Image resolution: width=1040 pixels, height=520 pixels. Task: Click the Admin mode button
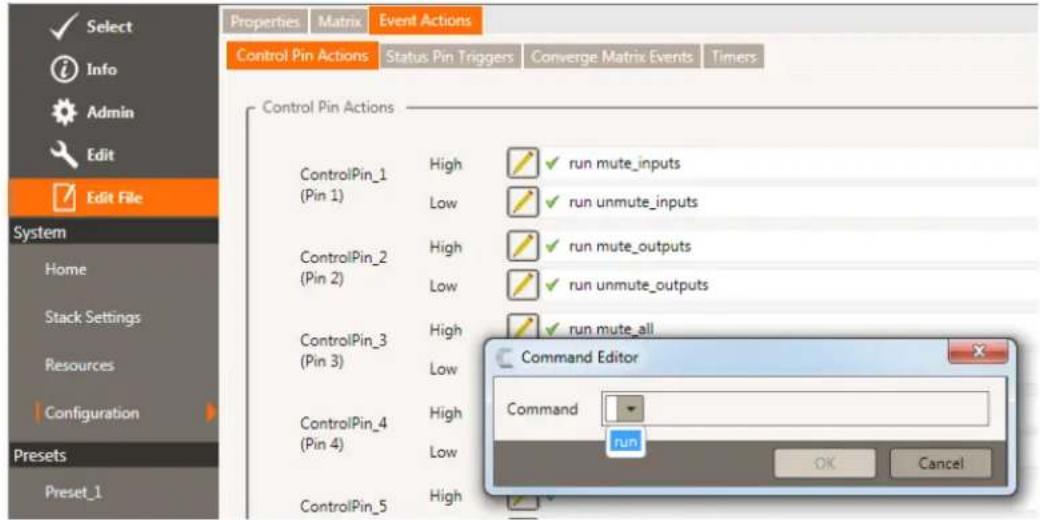(x=113, y=112)
